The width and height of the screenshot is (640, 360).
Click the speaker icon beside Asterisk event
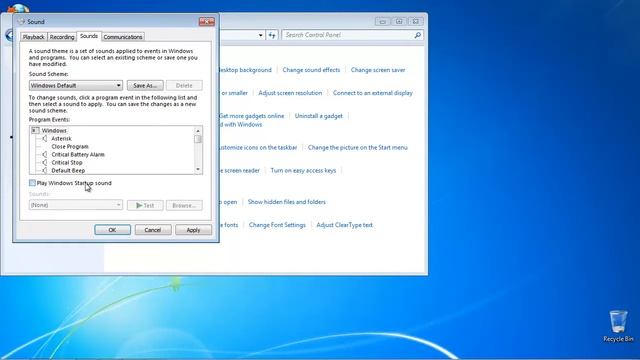pyautogui.click(x=44, y=138)
